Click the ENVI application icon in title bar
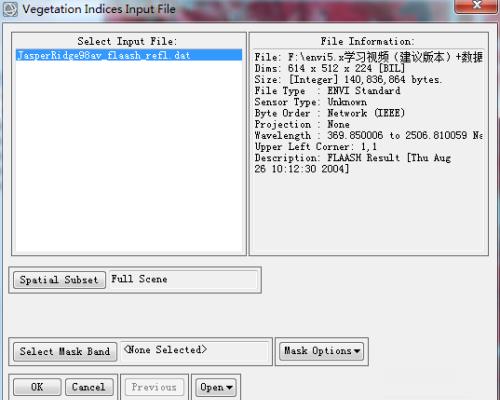Viewport: 500px width, 400px height. pos(10,9)
